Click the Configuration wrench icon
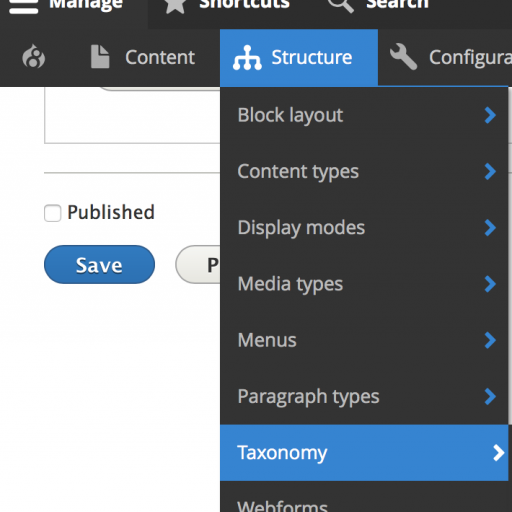The width and height of the screenshot is (512, 512). click(403, 57)
